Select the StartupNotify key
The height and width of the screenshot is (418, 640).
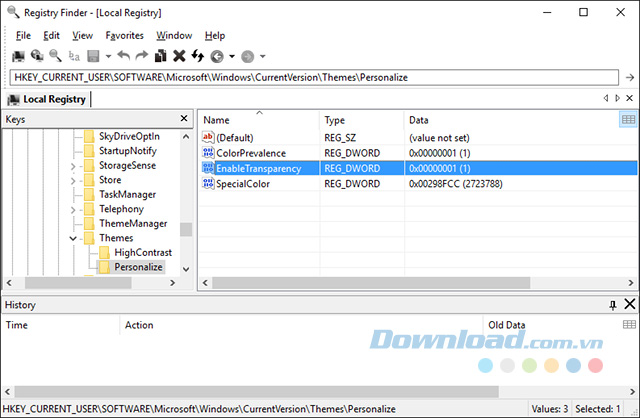click(x=128, y=151)
